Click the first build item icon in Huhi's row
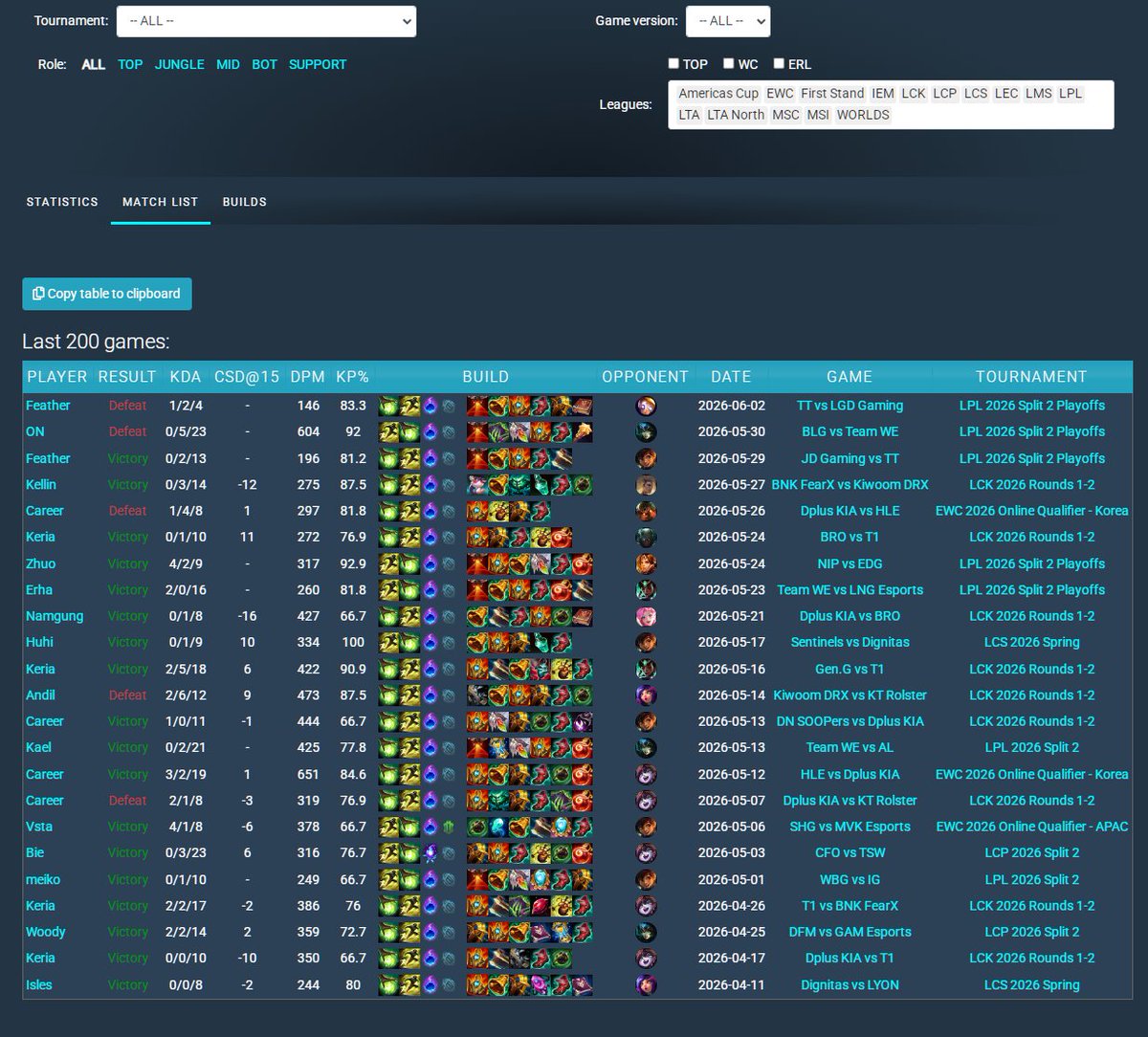The width and height of the screenshot is (1148, 1037). click(476, 642)
